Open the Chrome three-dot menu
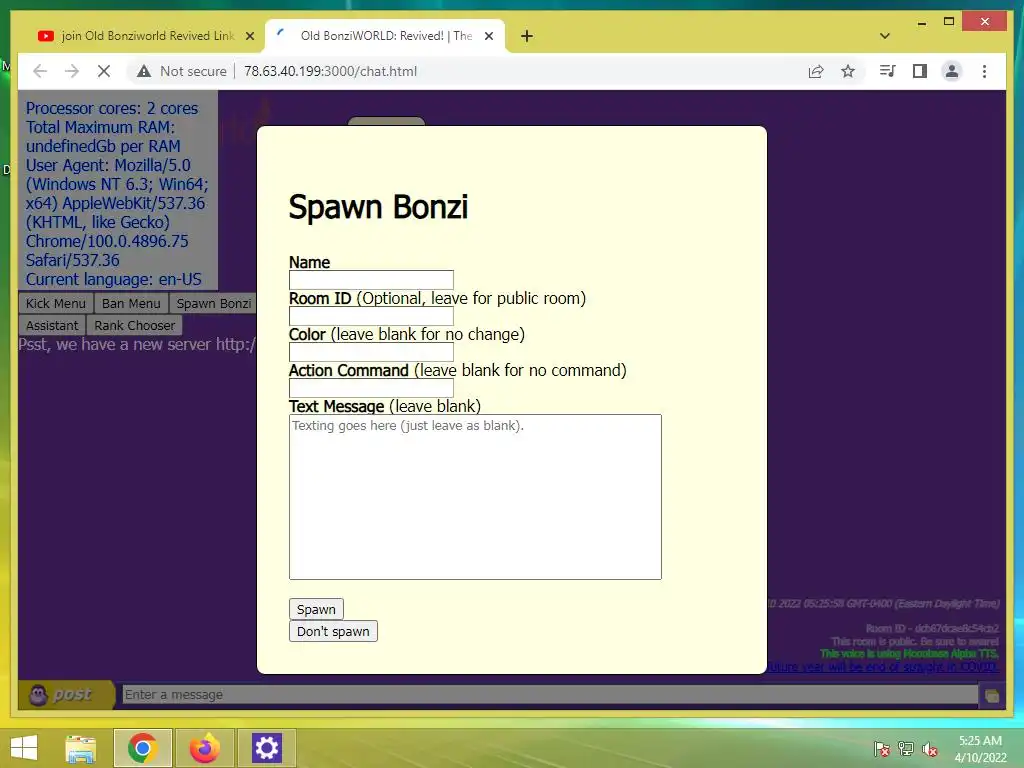1024x768 pixels. [x=984, y=71]
